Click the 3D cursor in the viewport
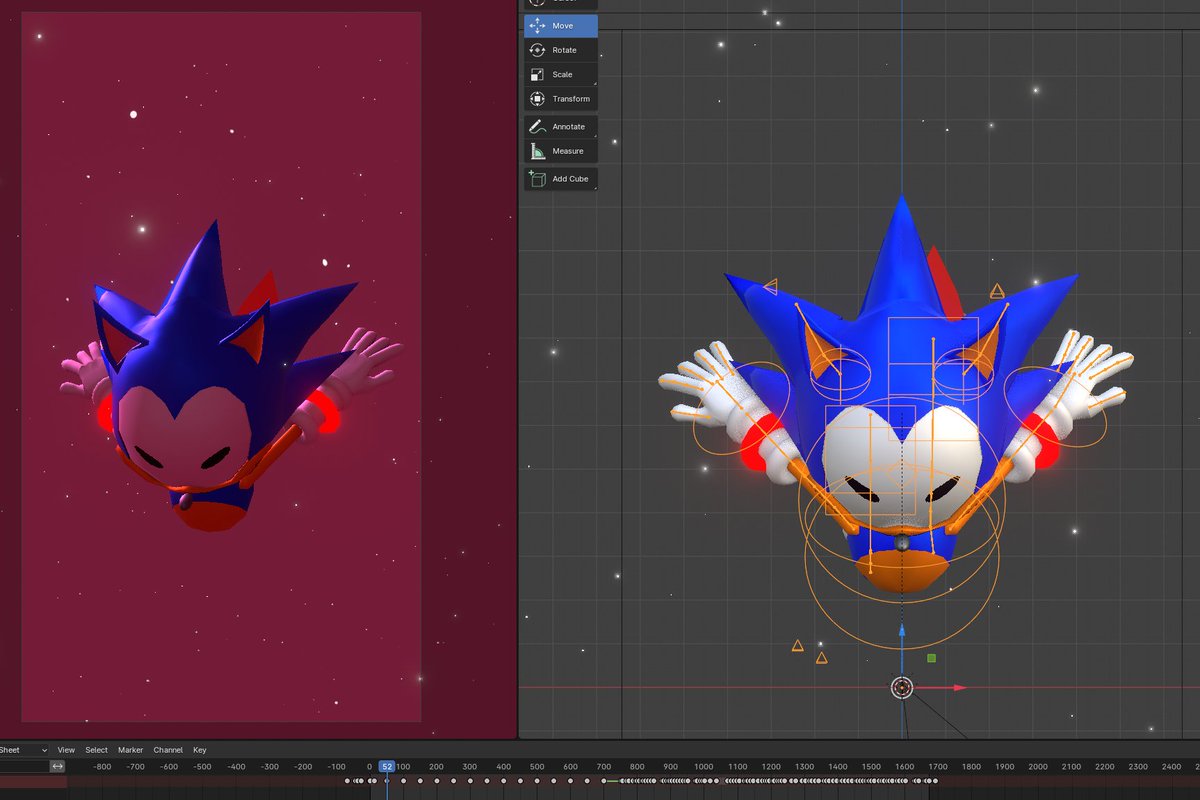The height and width of the screenshot is (800, 1200). [x=902, y=688]
